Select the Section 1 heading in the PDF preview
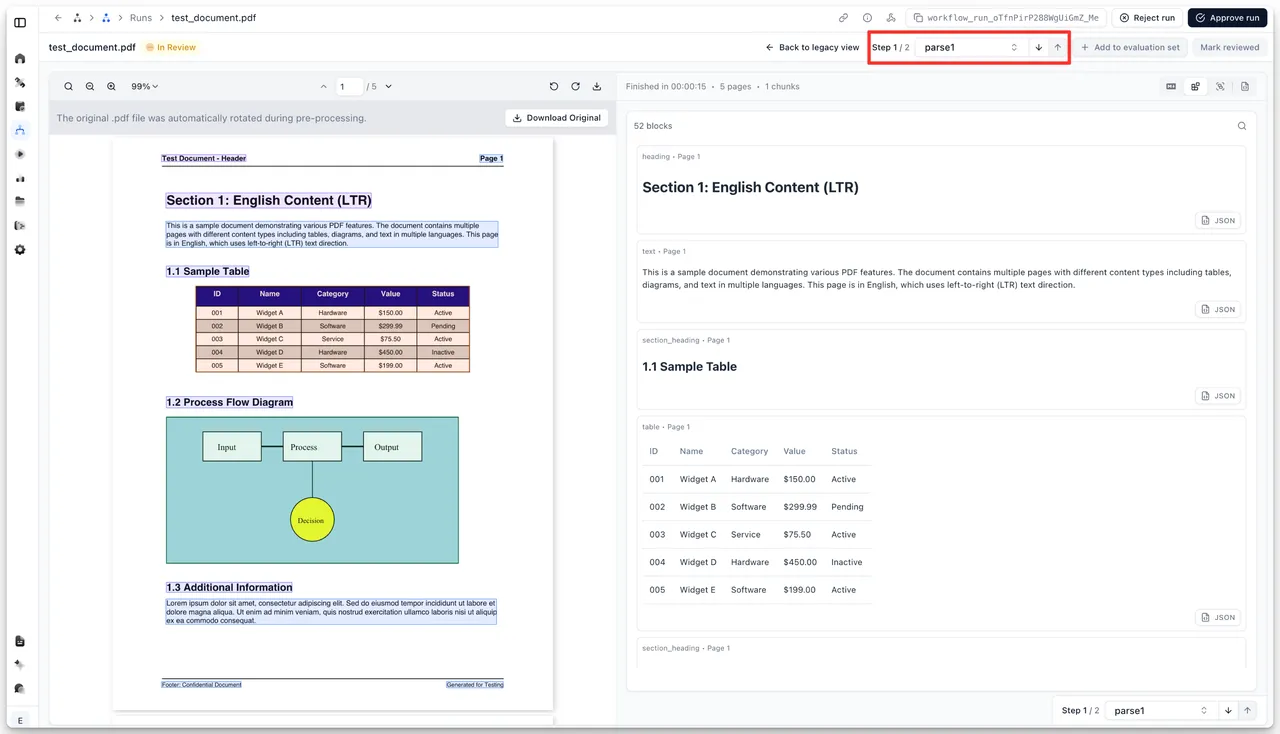 269,200
